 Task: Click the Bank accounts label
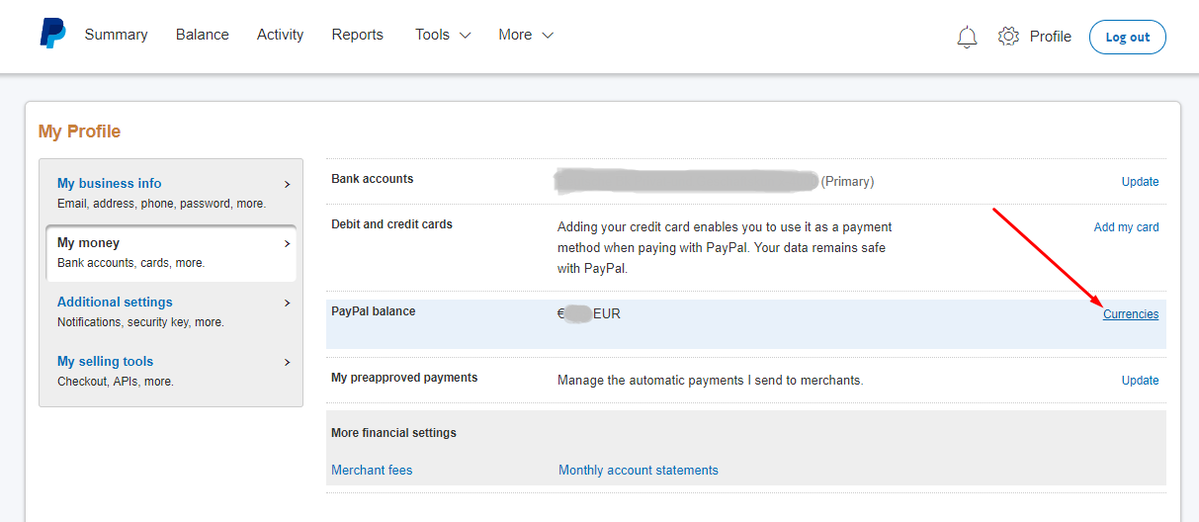tap(372, 179)
